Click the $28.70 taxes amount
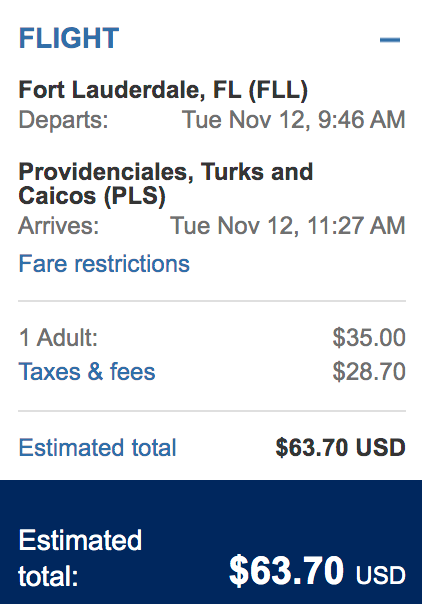The image size is (422, 604). pyautogui.click(x=369, y=372)
